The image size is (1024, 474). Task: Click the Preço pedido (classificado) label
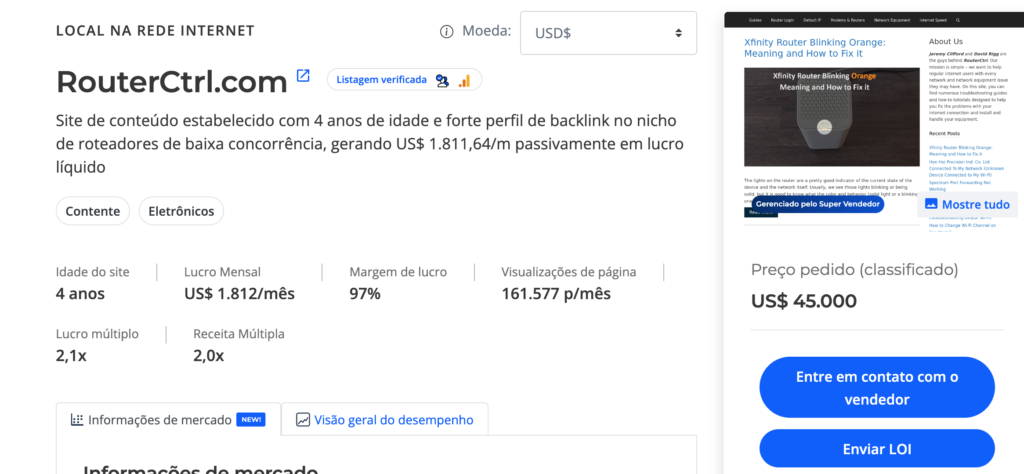[854, 270]
